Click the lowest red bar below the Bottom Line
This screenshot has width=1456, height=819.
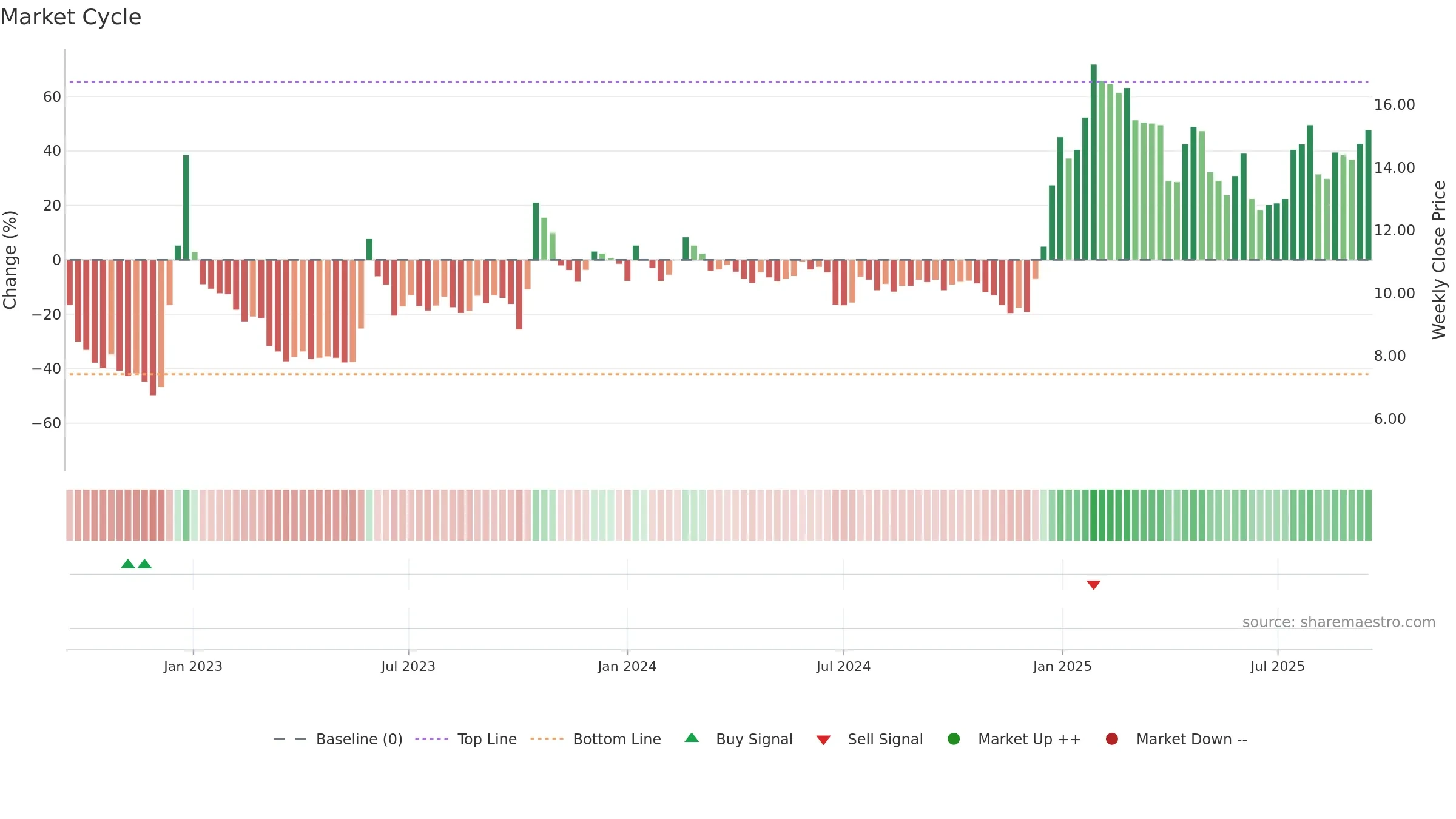pos(153,328)
